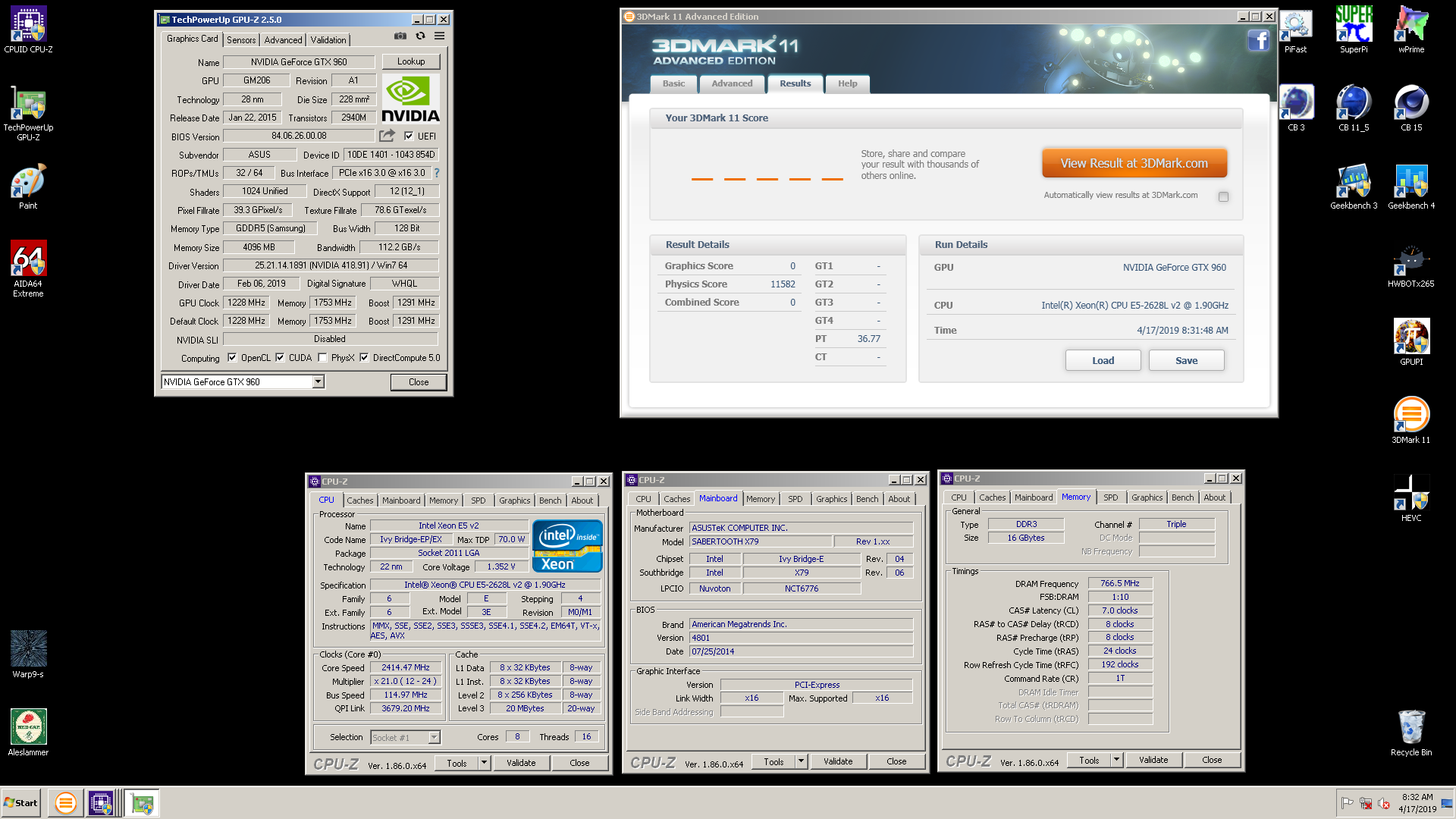Expand Tools dropdown arrow in Mainboard window
Screen dimensions: 1456x819
pos(801,761)
